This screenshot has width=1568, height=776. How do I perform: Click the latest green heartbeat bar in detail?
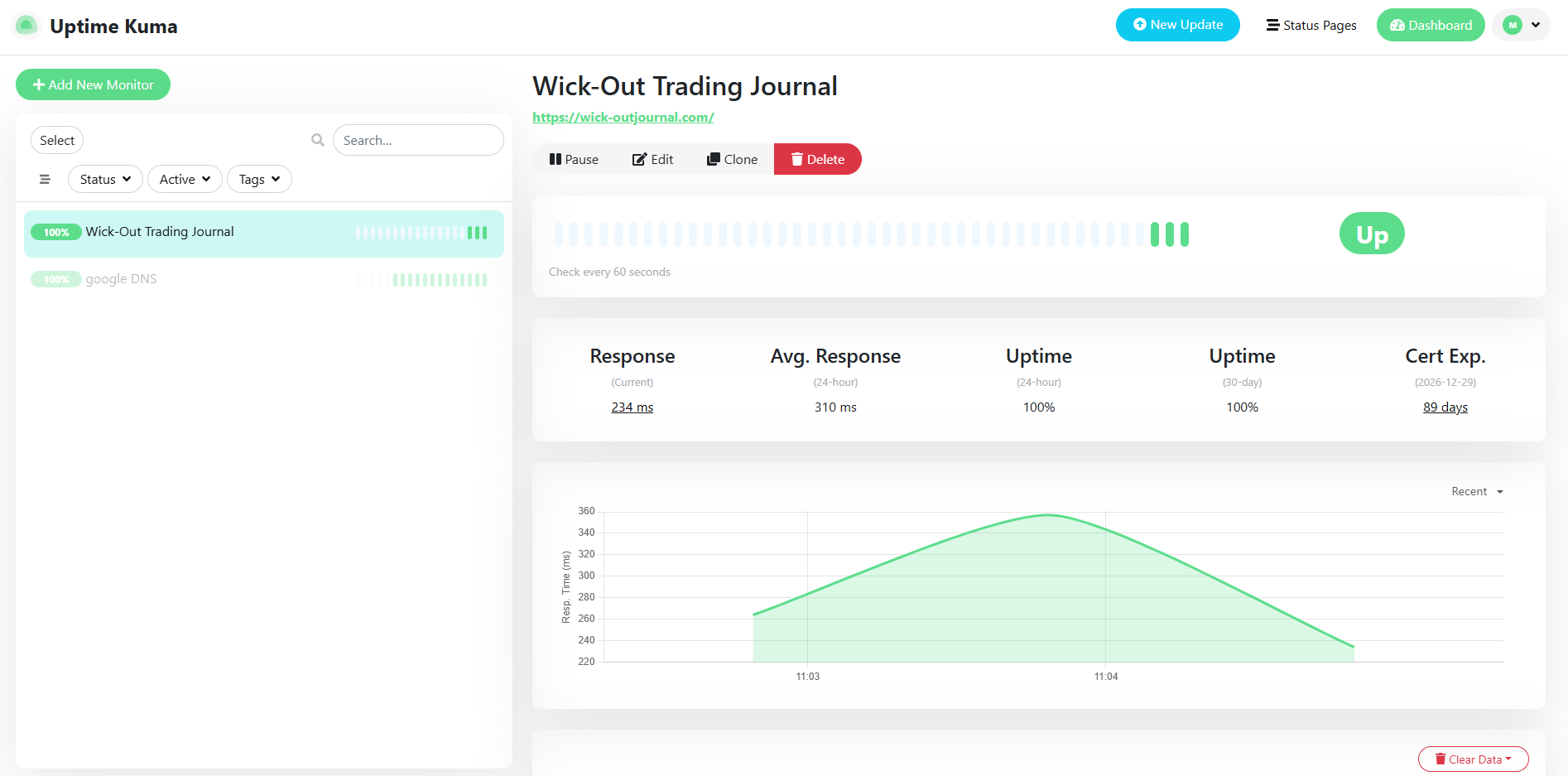coord(1185,234)
